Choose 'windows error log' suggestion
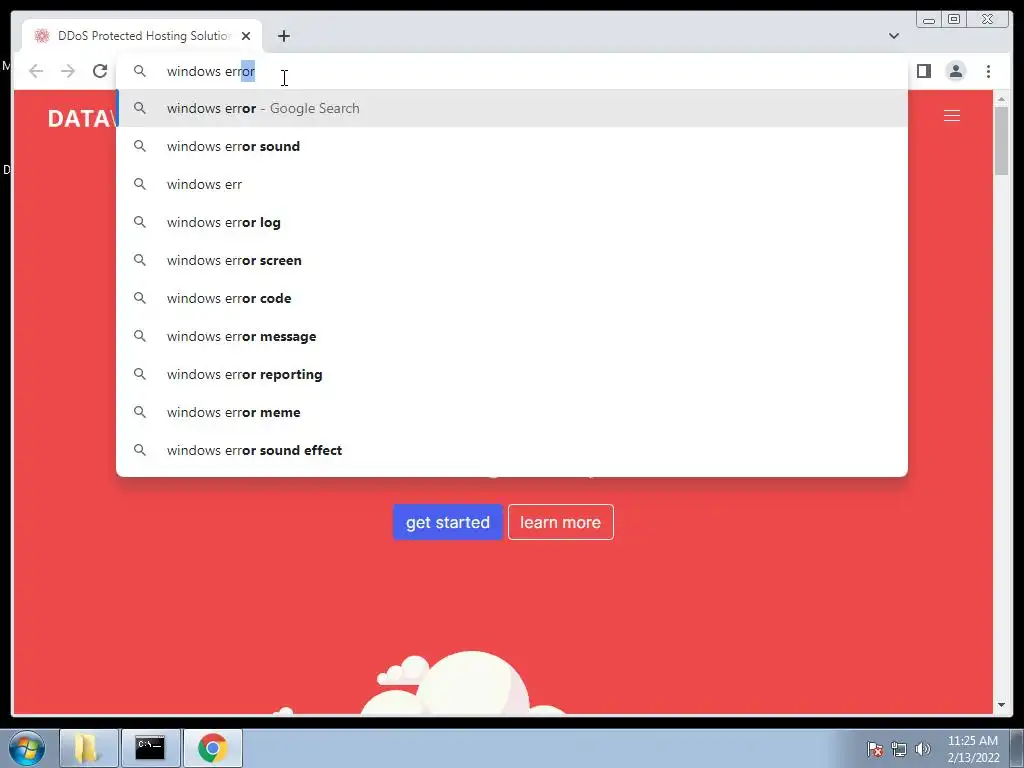Screen dimensions: 1024x768 point(512,222)
